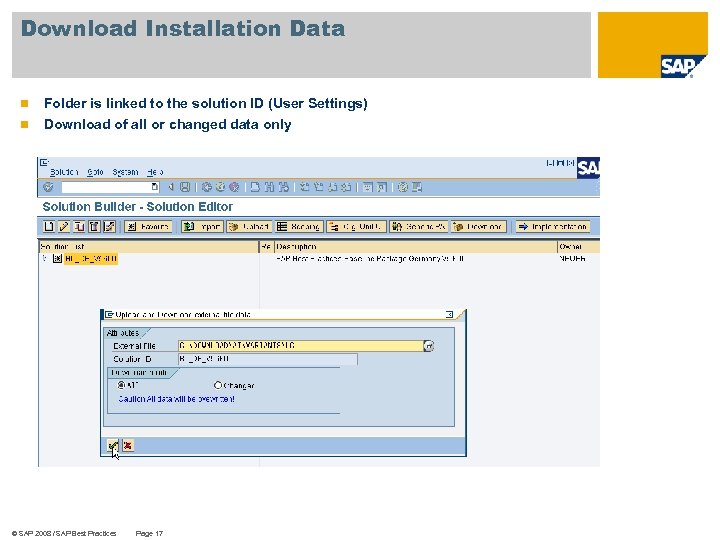Click the Generate Shortcut icon

pyautogui.click(x=382, y=187)
